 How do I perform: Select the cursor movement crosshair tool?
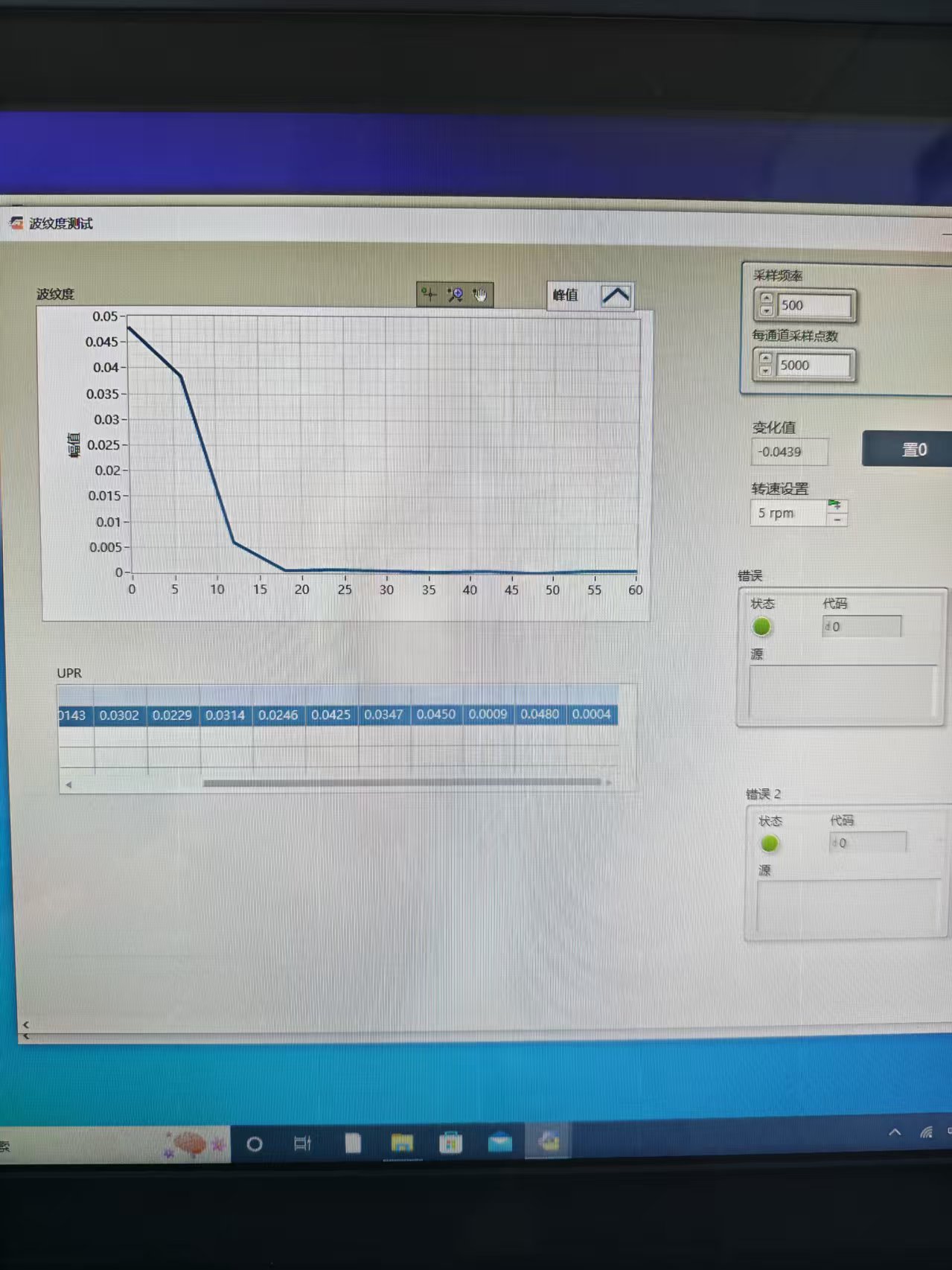[x=429, y=295]
